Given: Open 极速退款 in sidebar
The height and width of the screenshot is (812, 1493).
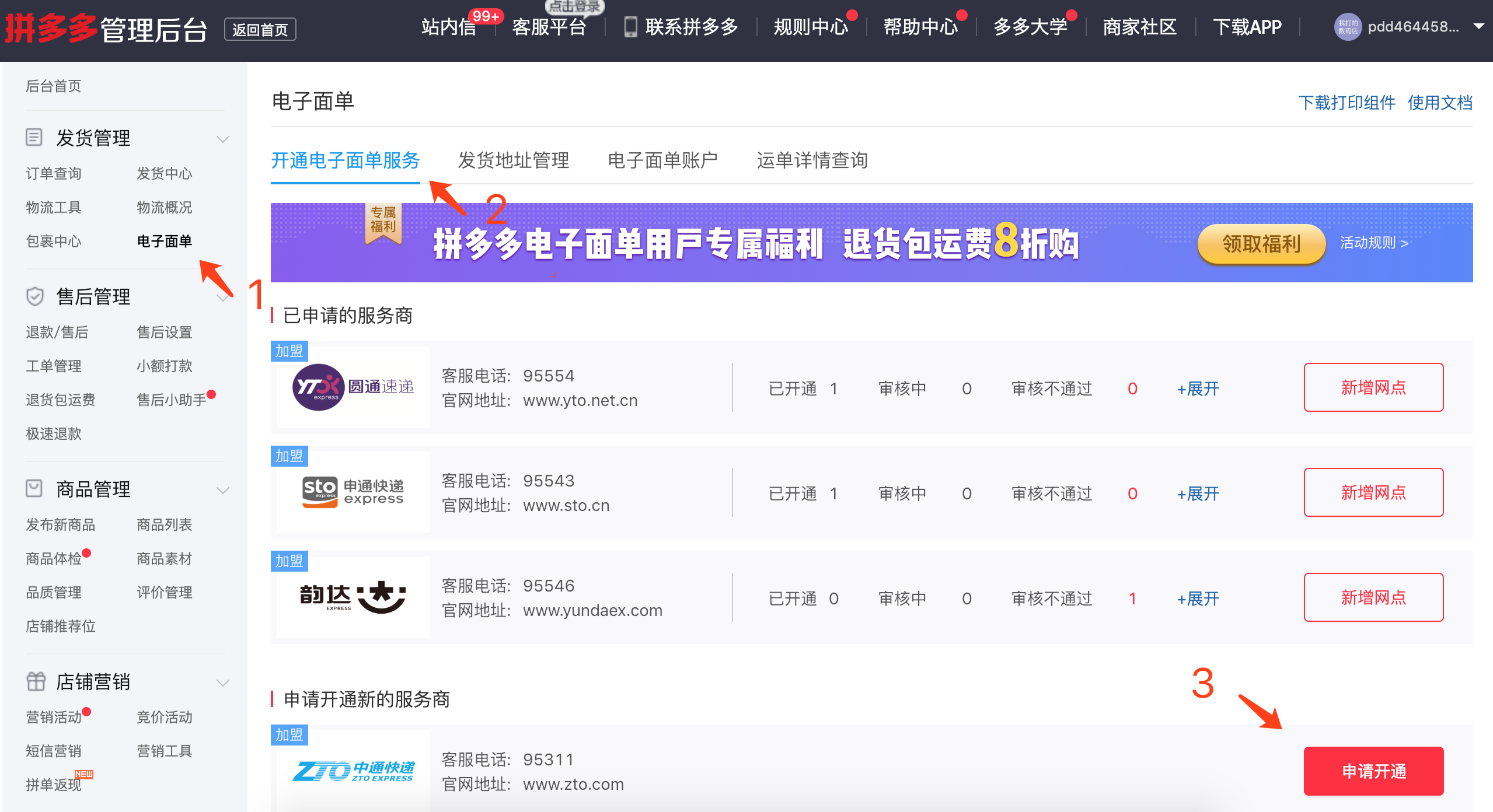Looking at the screenshot, I should [x=54, y=433].
